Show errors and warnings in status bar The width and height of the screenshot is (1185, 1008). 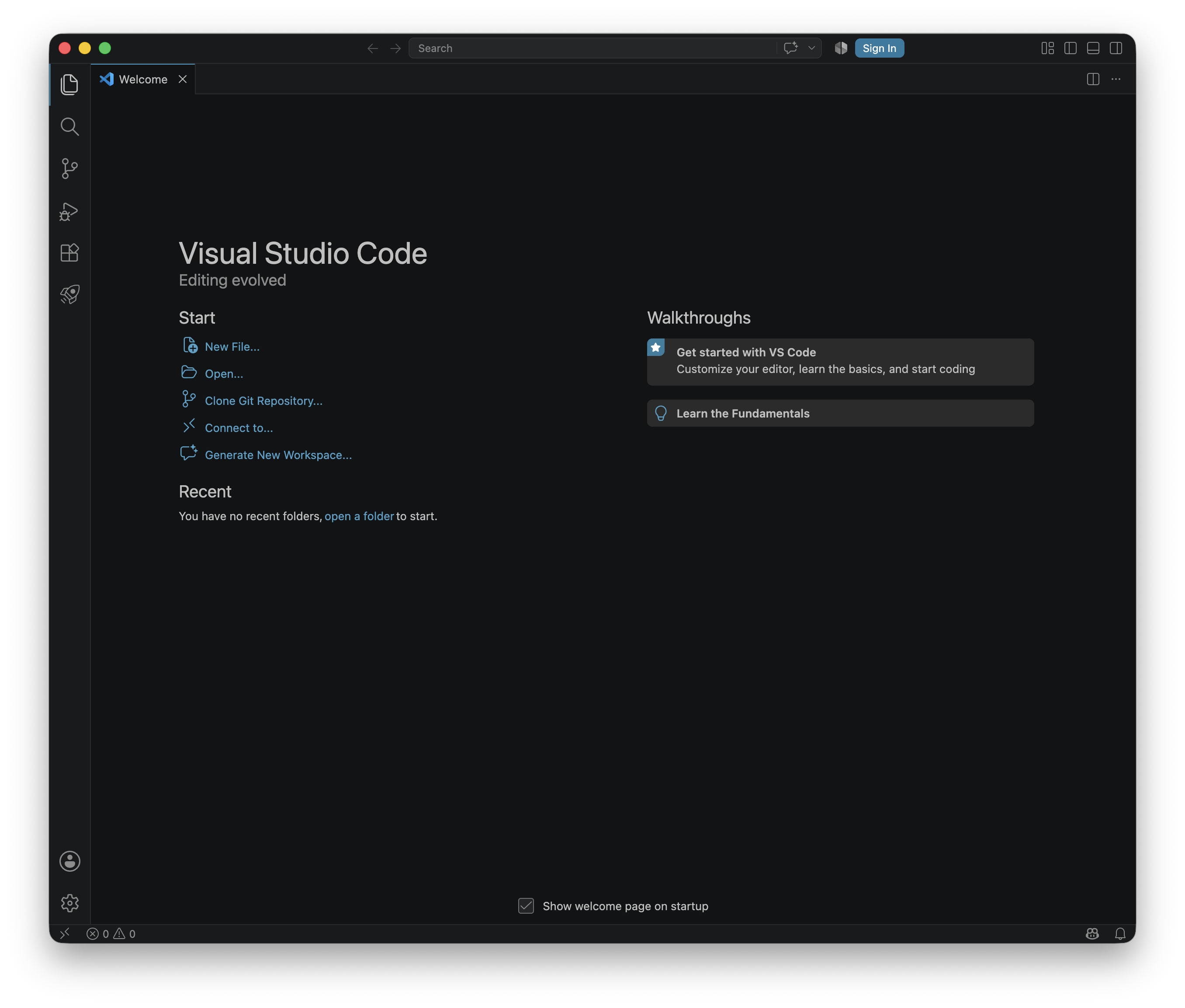click(x=111, y=934)
